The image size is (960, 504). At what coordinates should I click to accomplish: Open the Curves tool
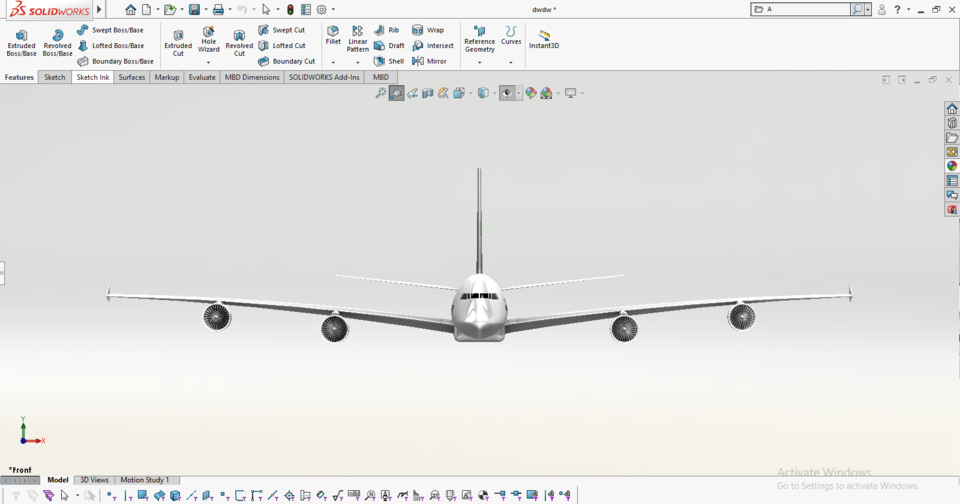511,36
